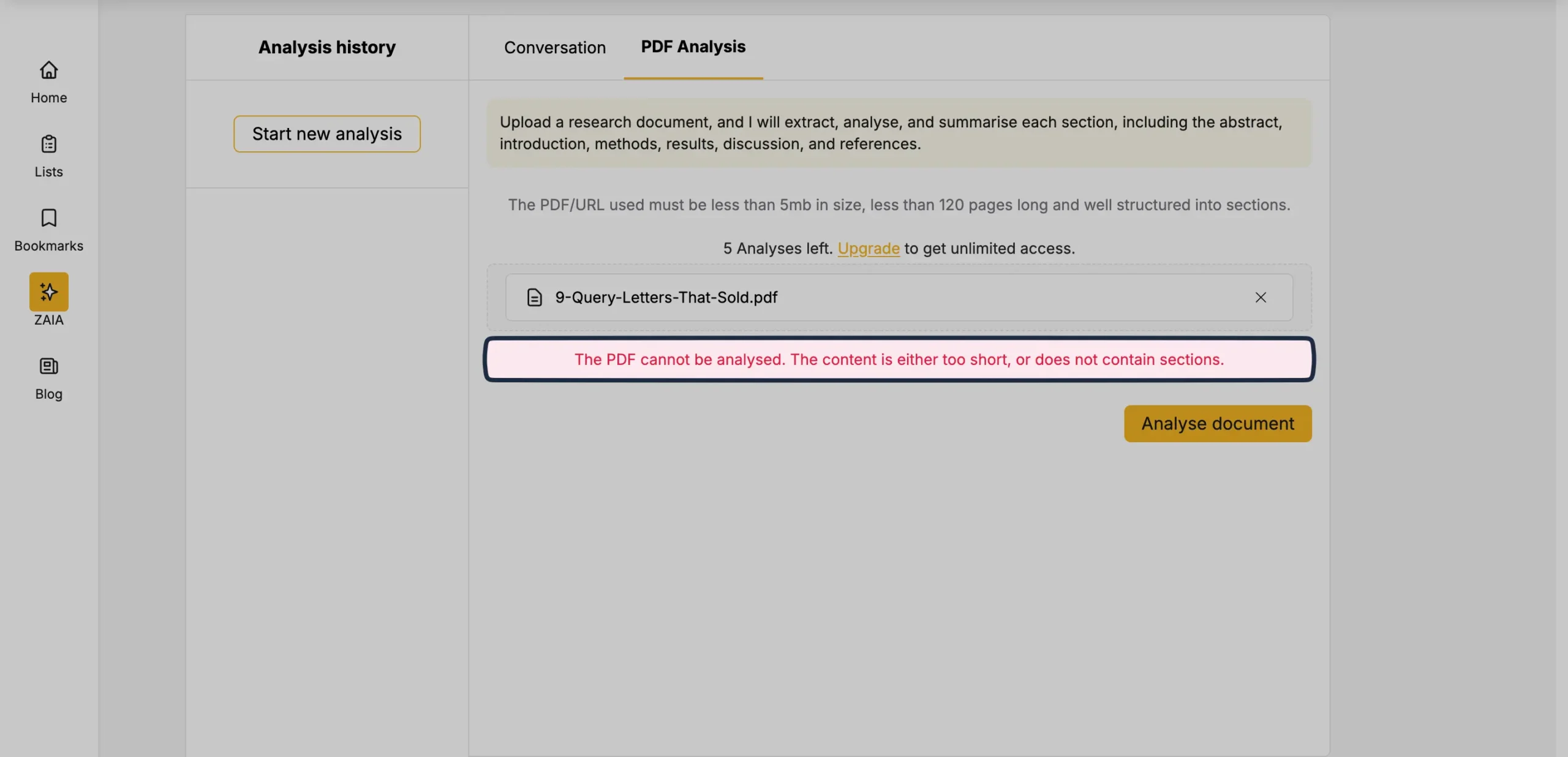Click the Home label in sidebar

point(48,97)
